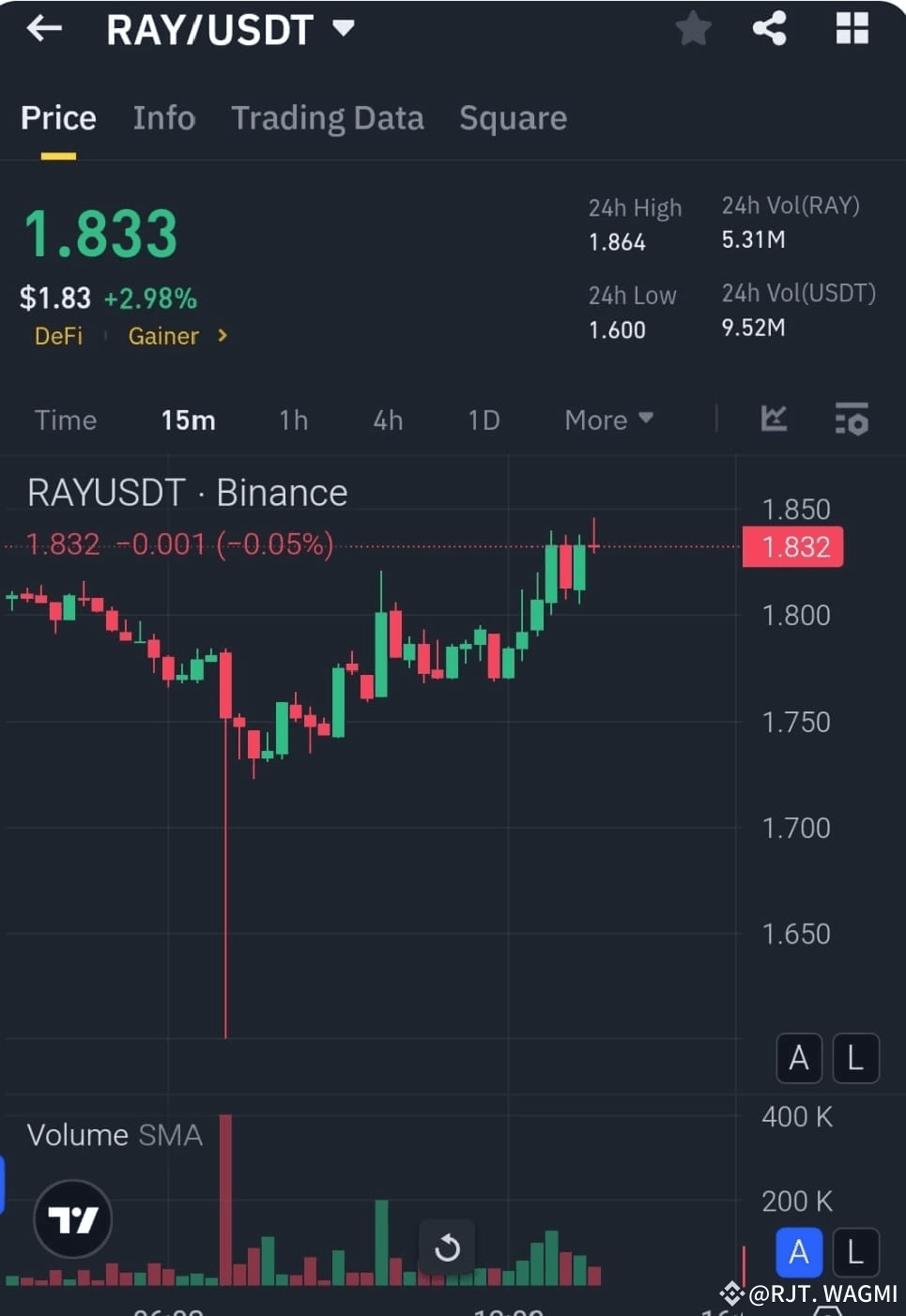Select the 1h timeframe
This screenshot has height=1316, width=906.
pos(293,420)
